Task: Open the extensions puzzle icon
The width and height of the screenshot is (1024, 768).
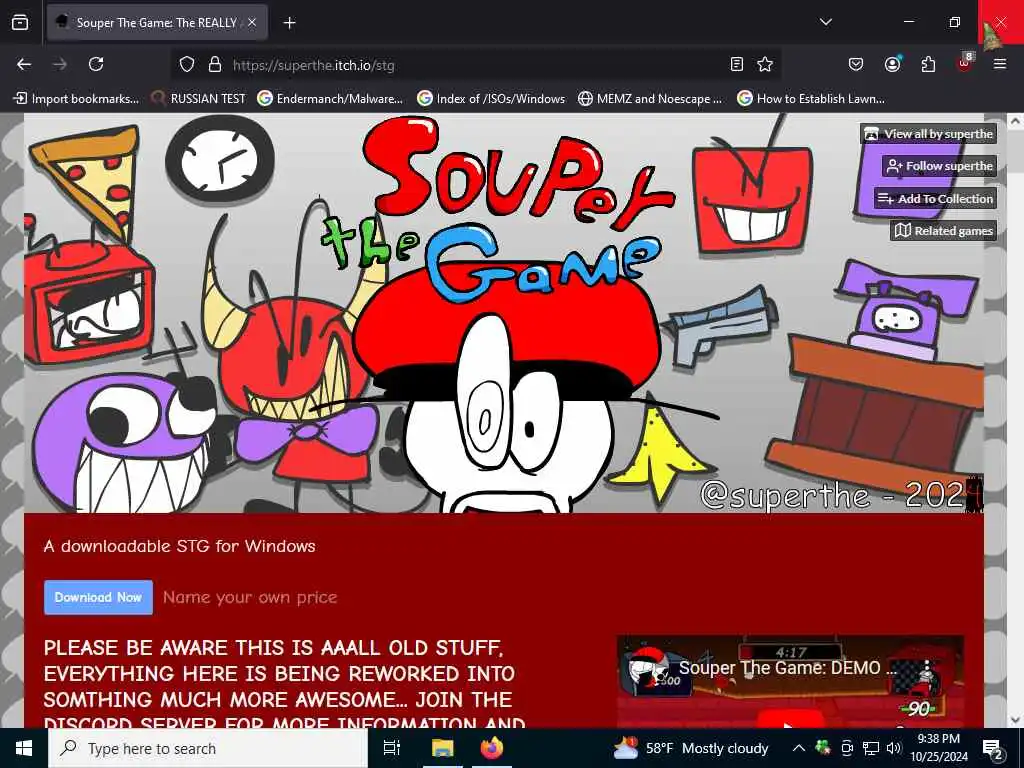Action: (928, 64)
